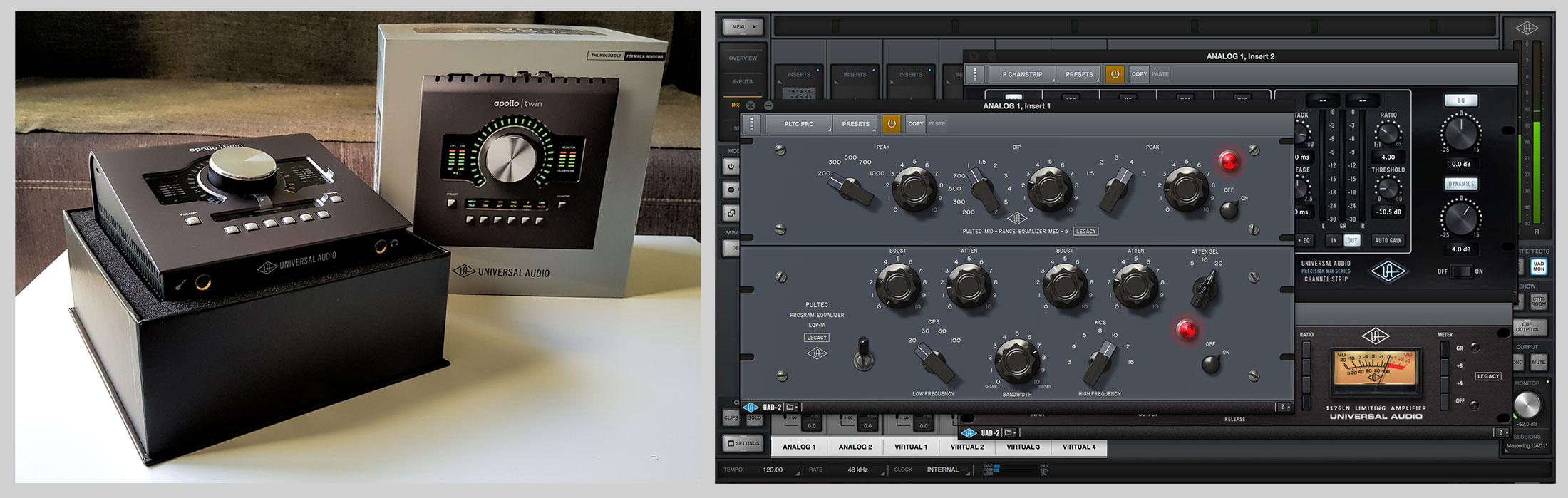Click the UA logo in Pultec UAD-2 footer
Screen dimensions: 1568x498
[x=751, y=408]
